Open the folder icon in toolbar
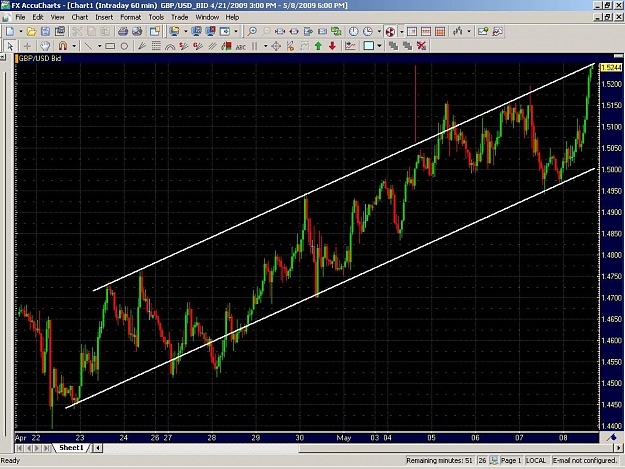Screen dimensions: 625x469 [31, 31]
